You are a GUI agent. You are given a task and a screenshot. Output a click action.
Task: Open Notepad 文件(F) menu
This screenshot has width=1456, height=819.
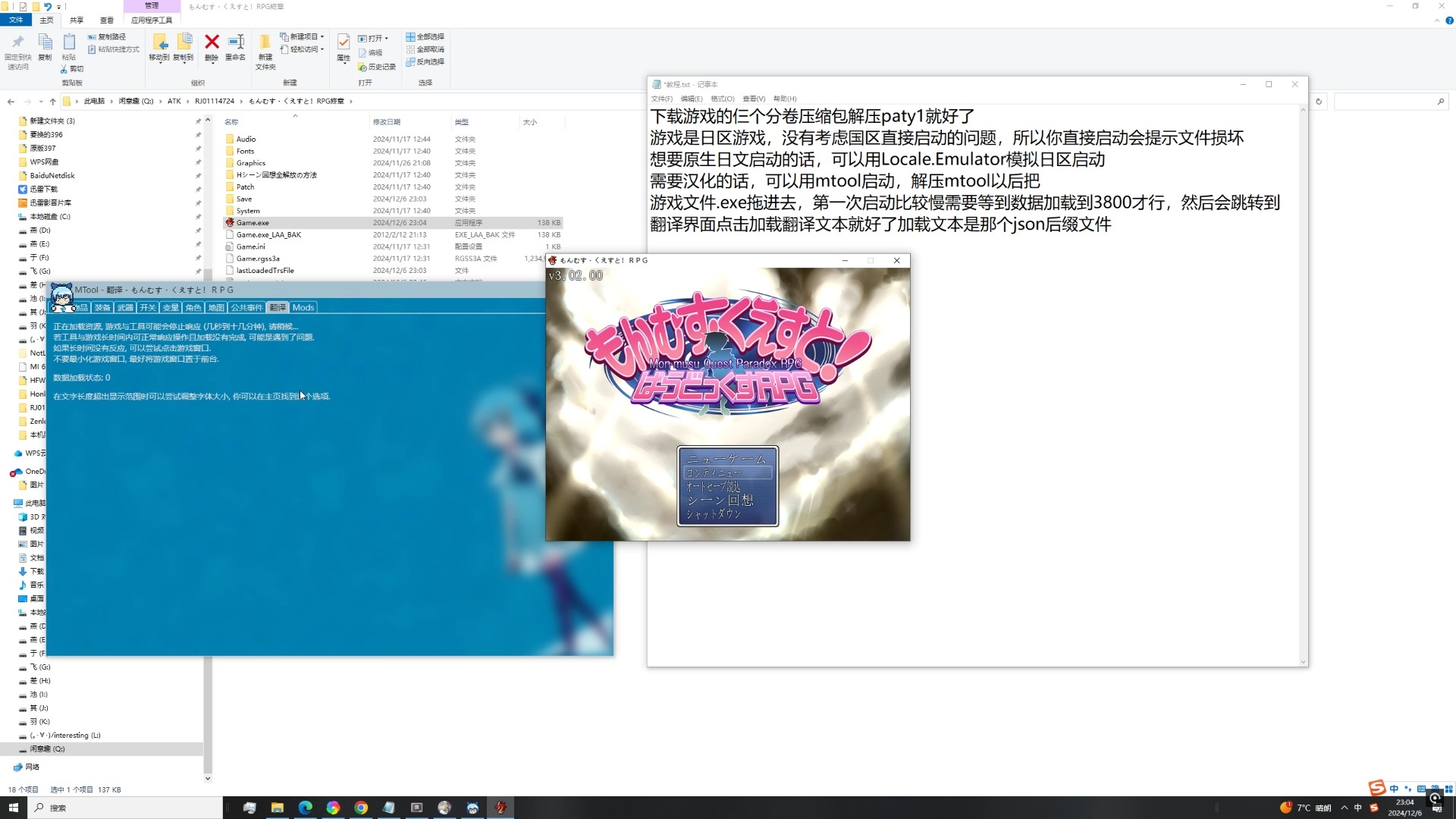(x=661, y=99)
